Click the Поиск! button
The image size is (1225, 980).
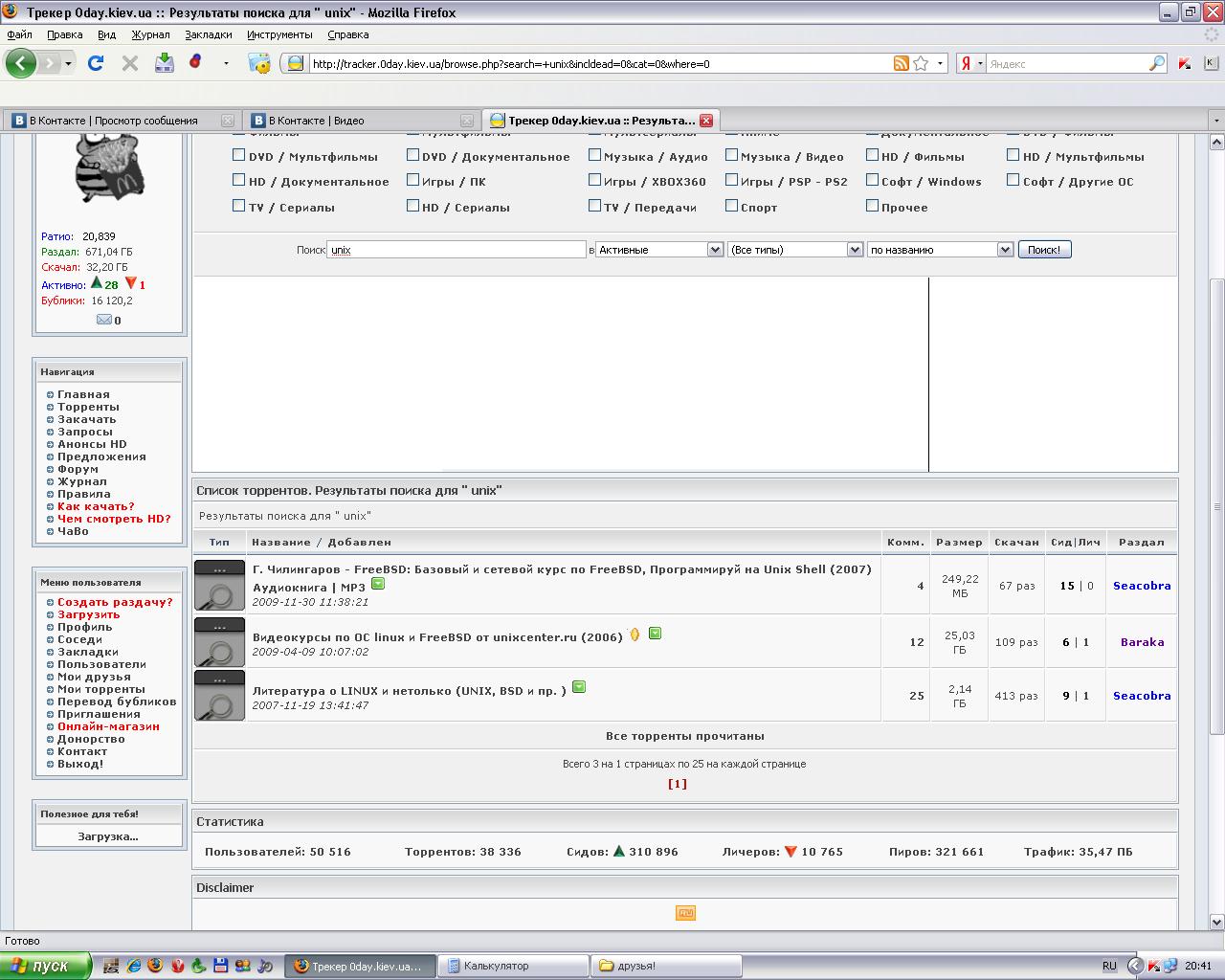[x=1044, y=250]
